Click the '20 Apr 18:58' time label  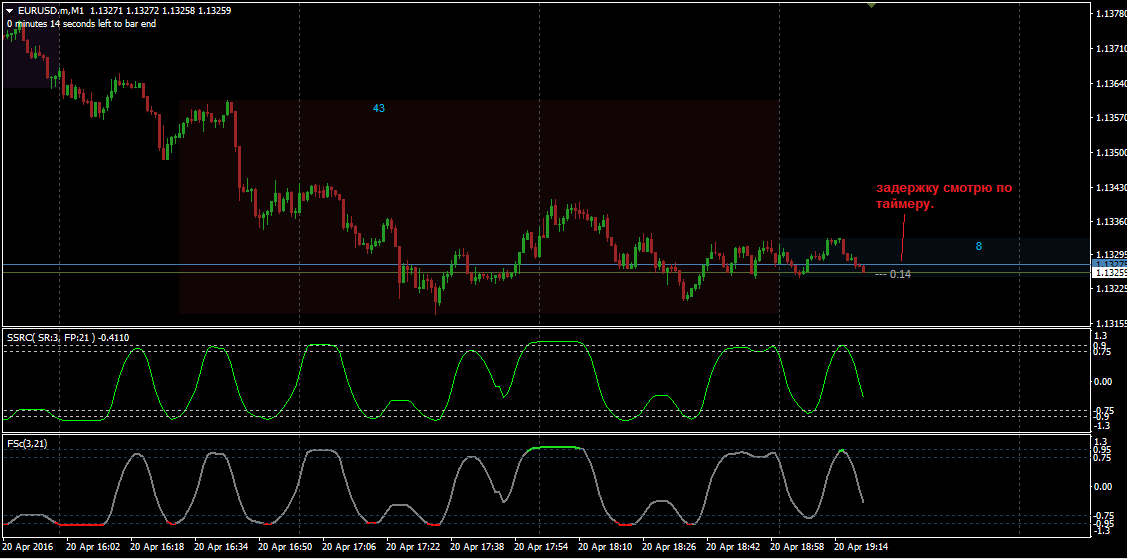[797, 547]
